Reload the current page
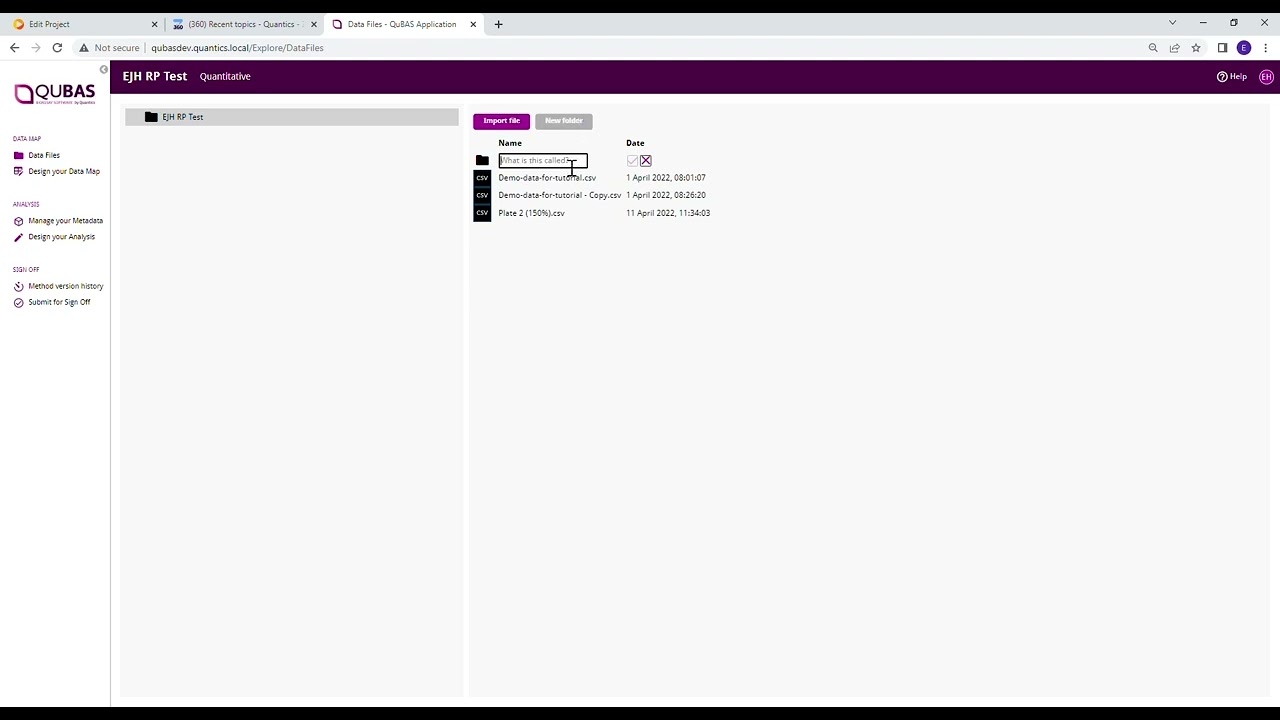 [57, 48]
